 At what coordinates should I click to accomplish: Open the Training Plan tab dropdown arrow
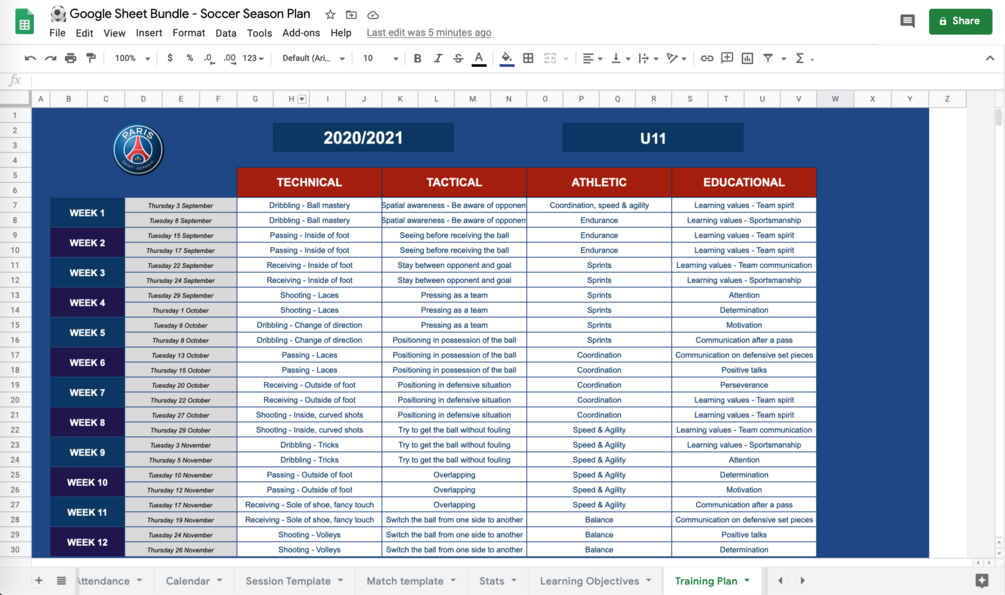(x=747, y=580)
